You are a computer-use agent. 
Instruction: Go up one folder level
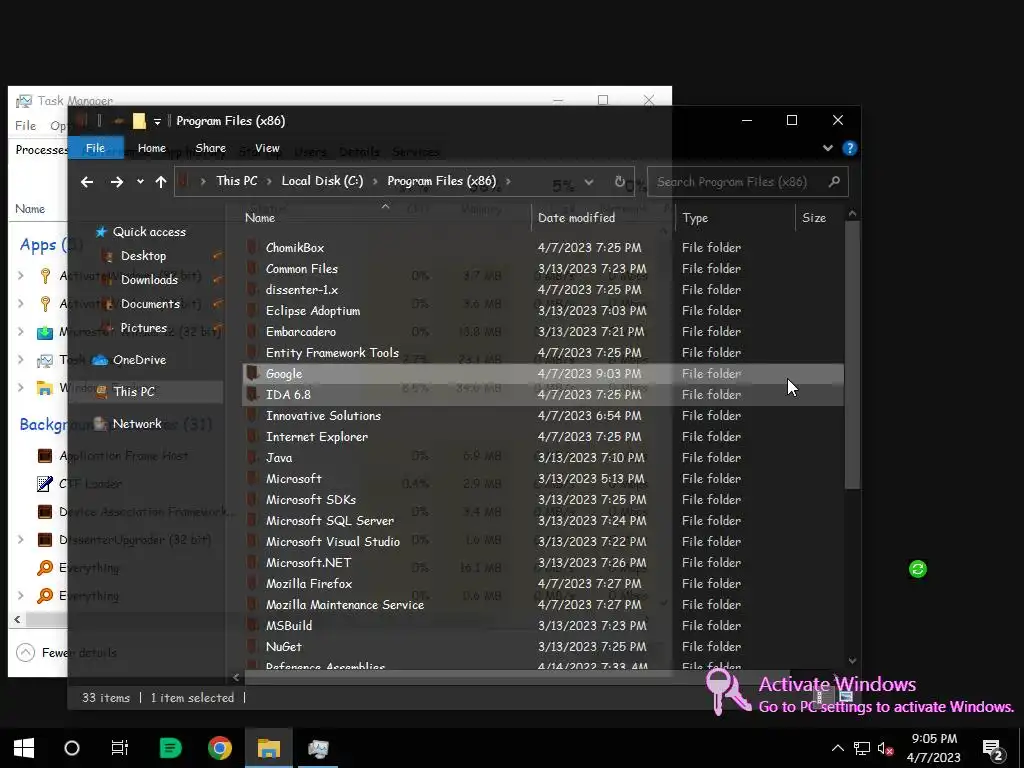tap(161, 182)
